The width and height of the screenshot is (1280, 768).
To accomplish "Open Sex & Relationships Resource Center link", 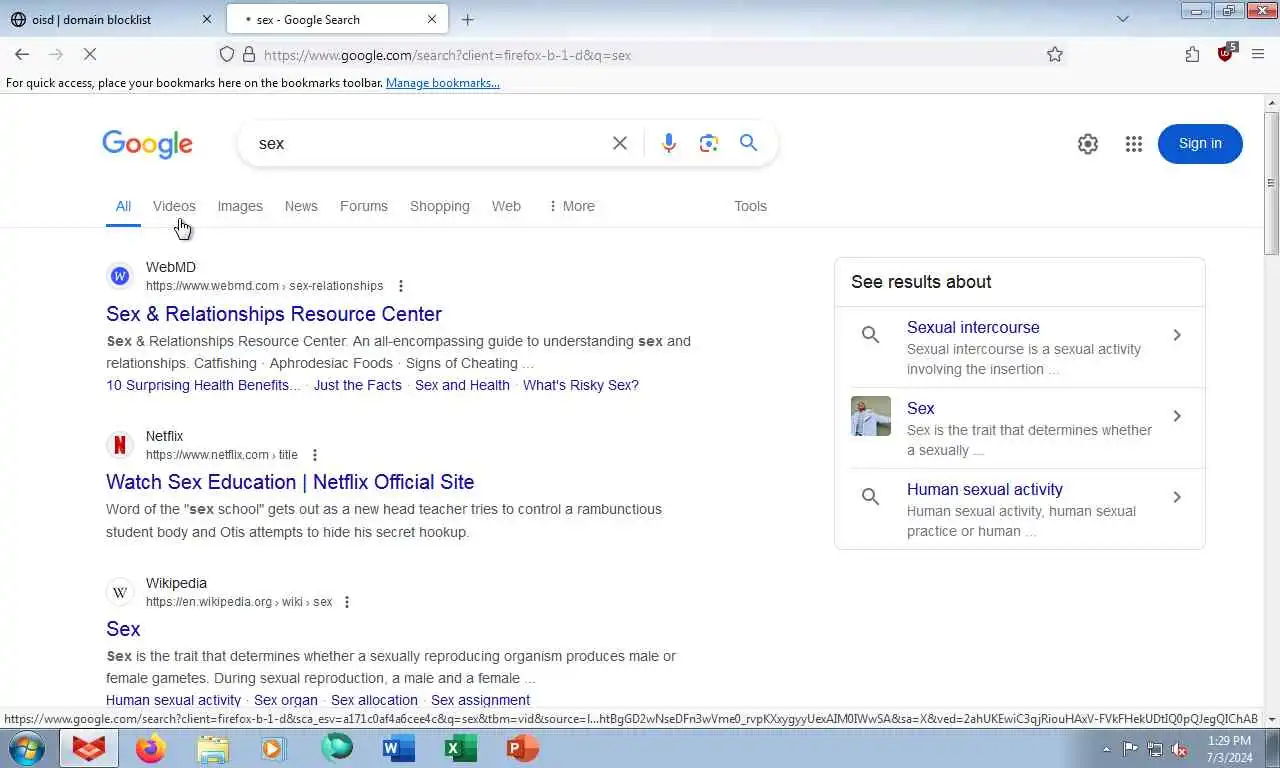I will [x=274, y=314].
